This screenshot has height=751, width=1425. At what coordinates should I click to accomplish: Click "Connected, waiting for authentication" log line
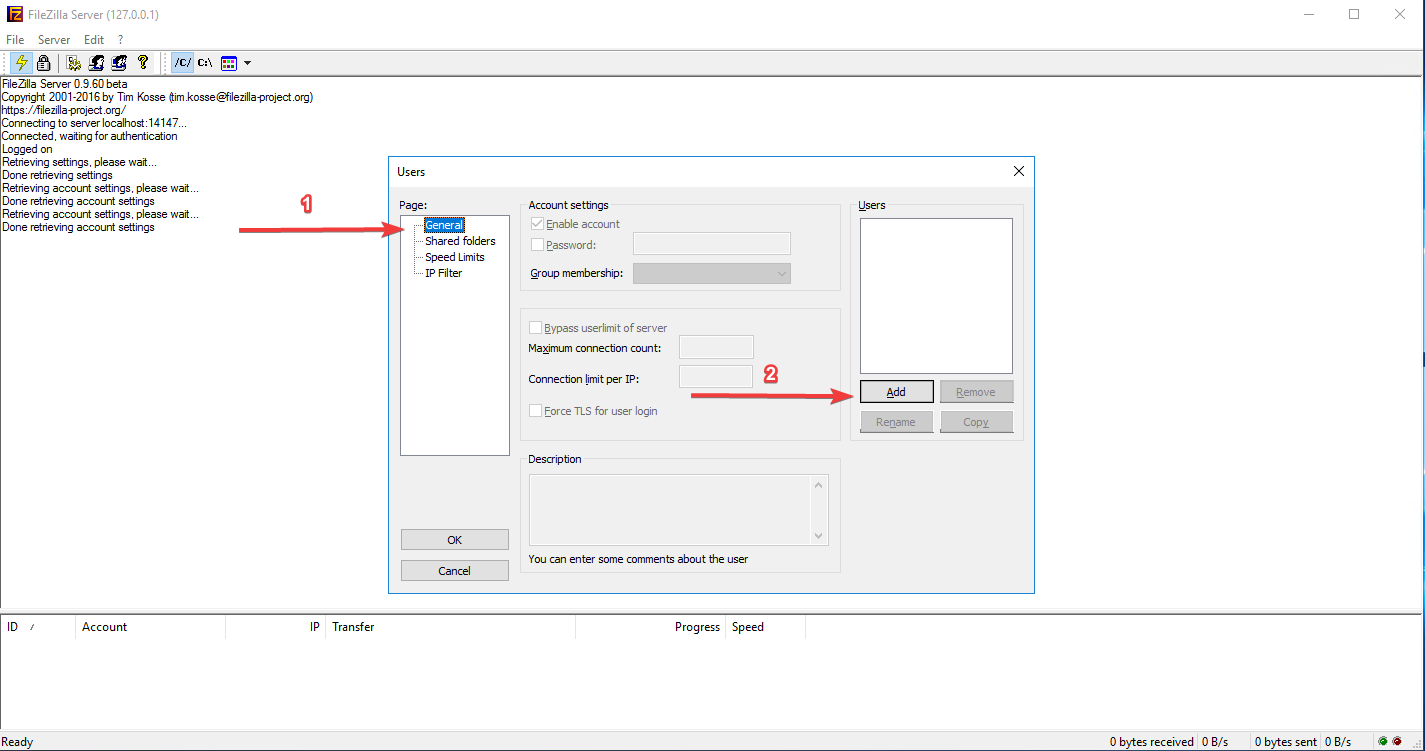(x=90, y=136)
